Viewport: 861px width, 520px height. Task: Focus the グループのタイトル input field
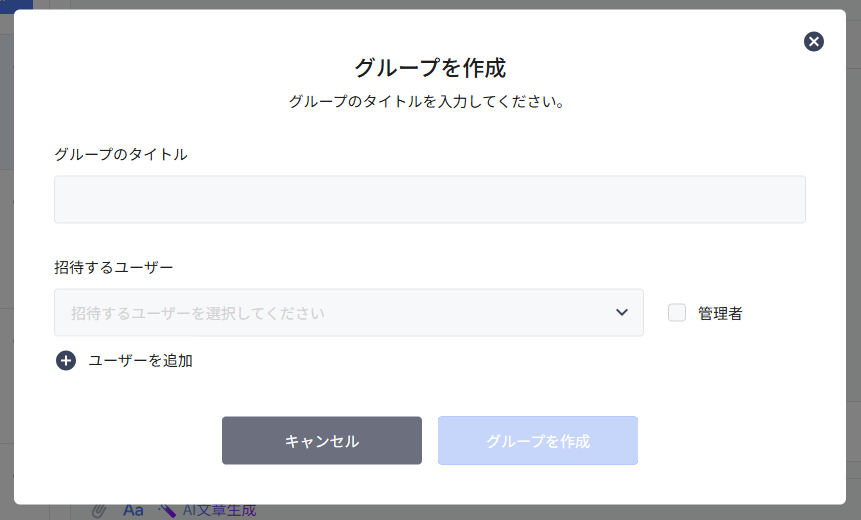click(x=429, y=200)
